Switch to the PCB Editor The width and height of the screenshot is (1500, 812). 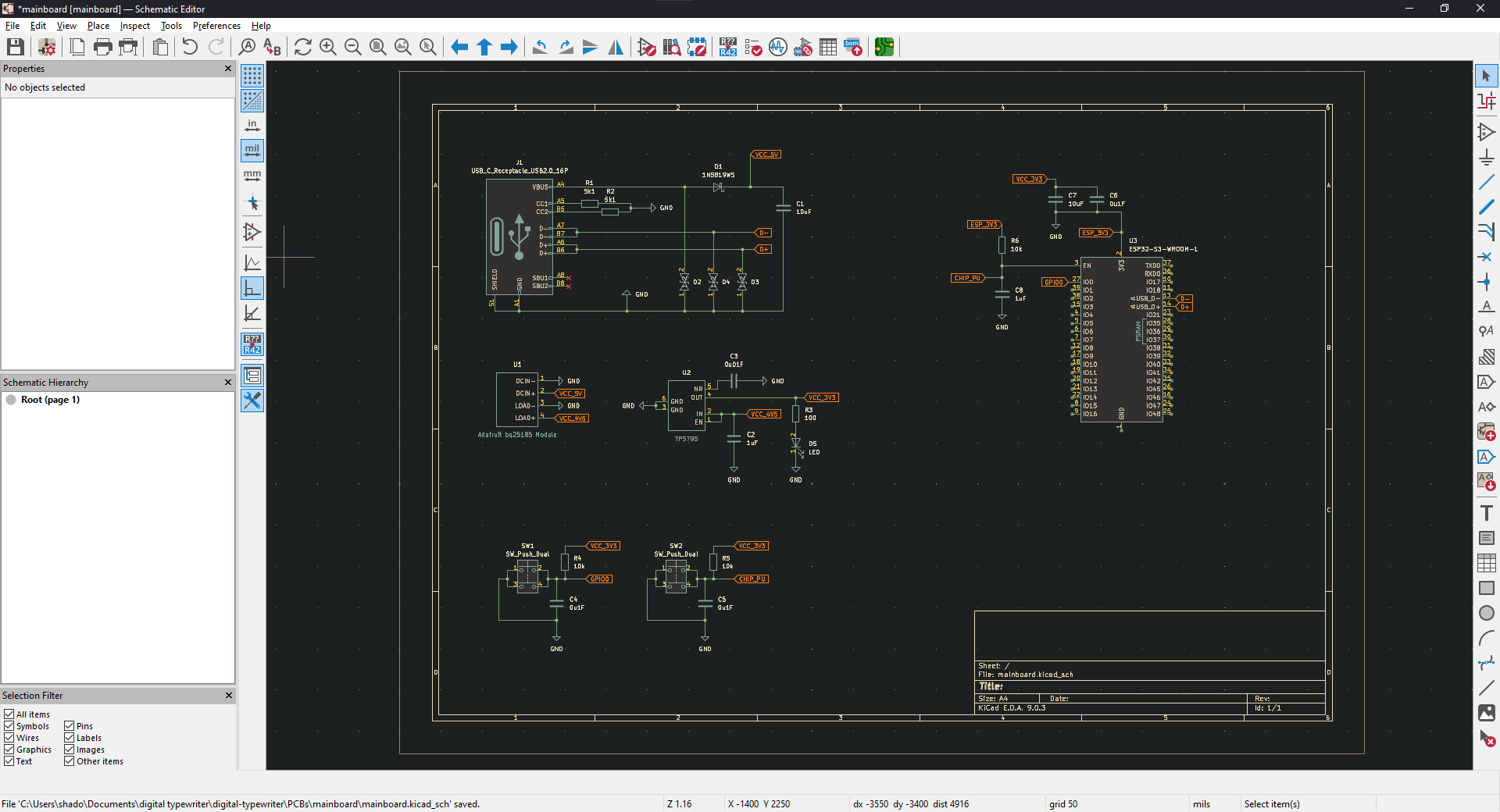pyautogui.click(x=884, y=47)
